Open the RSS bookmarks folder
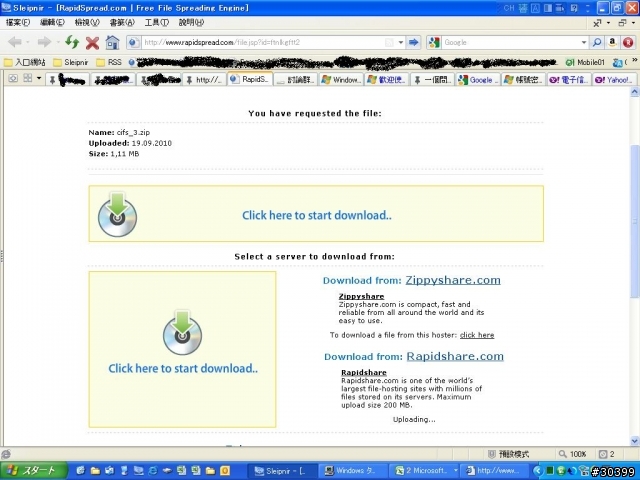This screenshot has width=640, height=480. click(109, 62)
